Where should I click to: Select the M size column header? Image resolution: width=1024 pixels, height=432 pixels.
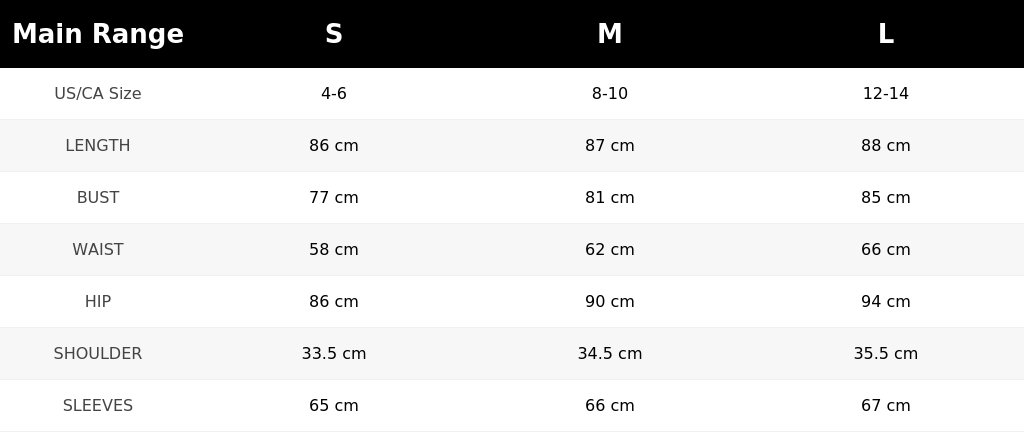point(609,34)
